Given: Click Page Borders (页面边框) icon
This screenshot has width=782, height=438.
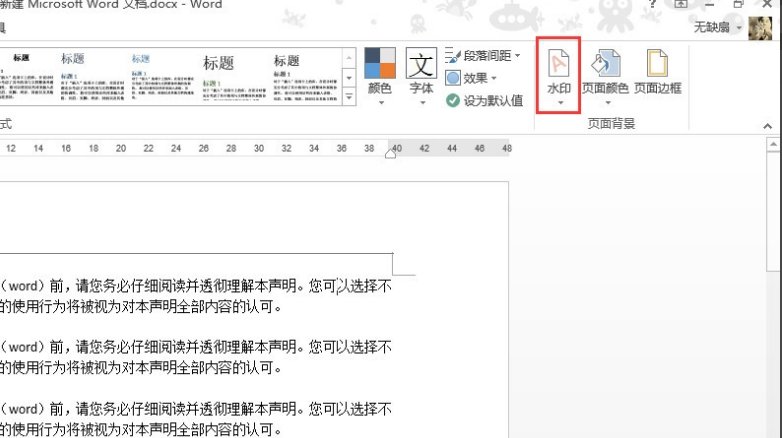Looking at the screenshot, I should (657, 72).
